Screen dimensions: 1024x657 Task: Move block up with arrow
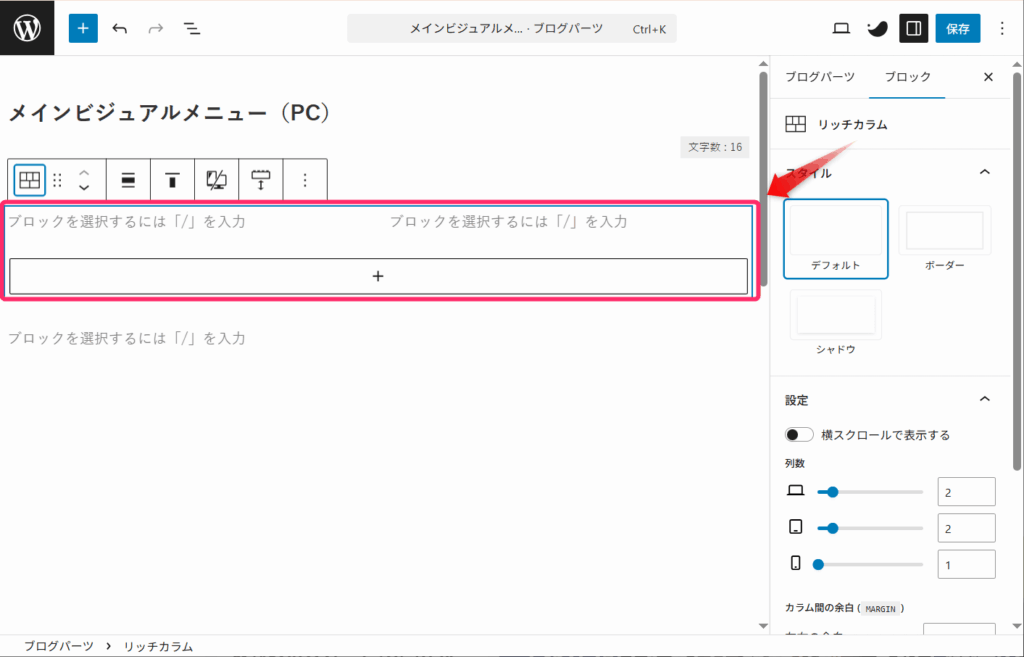[x=84, y=173]
